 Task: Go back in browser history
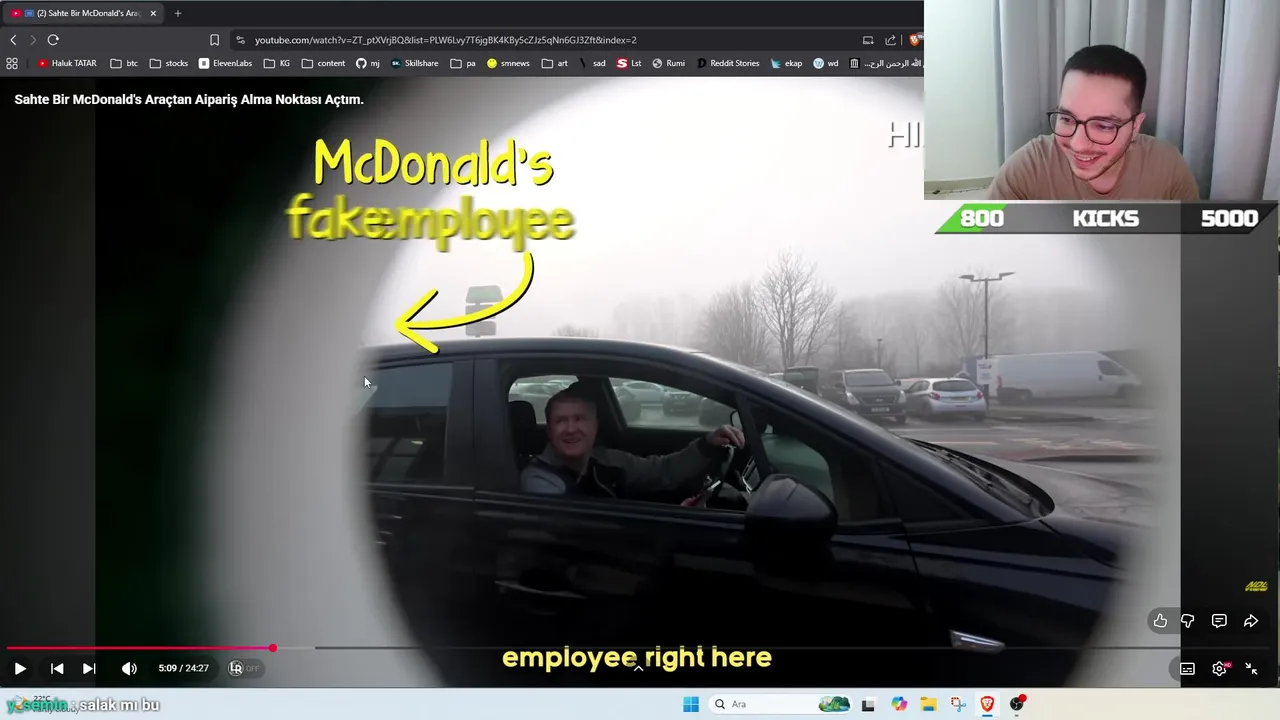[13, 40]
